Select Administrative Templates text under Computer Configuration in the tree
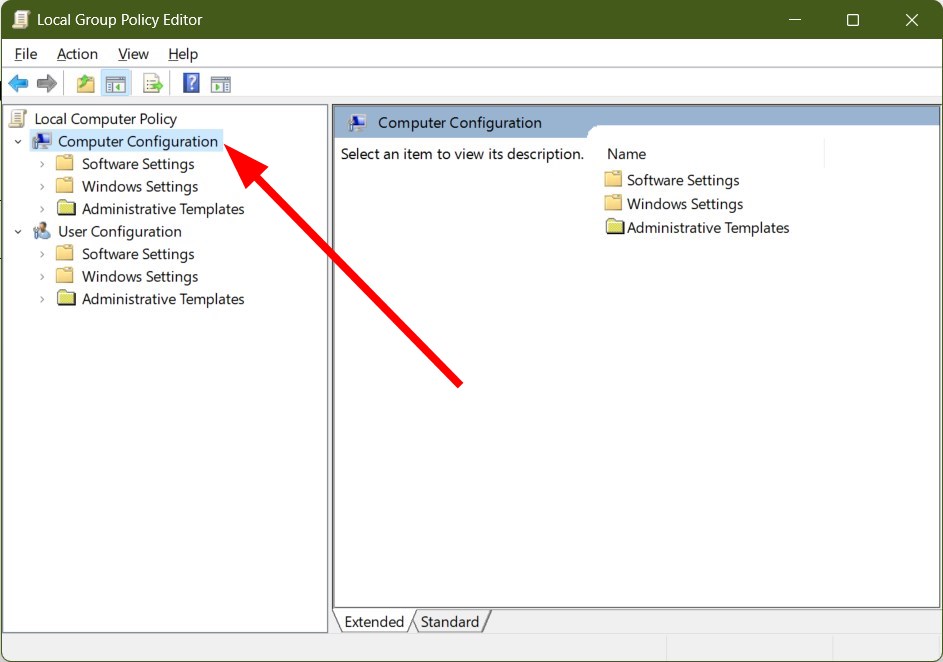The width and height of the screenshot is (943, 662). 163,209
